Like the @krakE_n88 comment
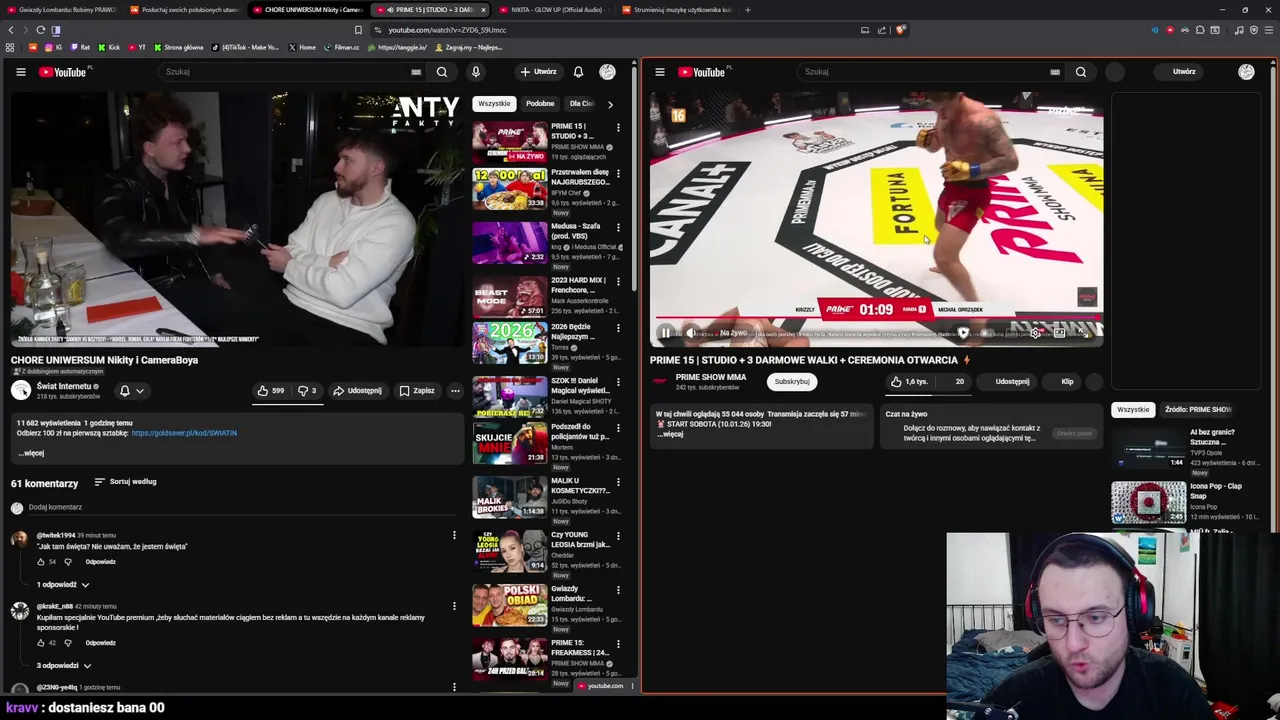The height and width of the screenshot is (720, 1280). point(41,643)
